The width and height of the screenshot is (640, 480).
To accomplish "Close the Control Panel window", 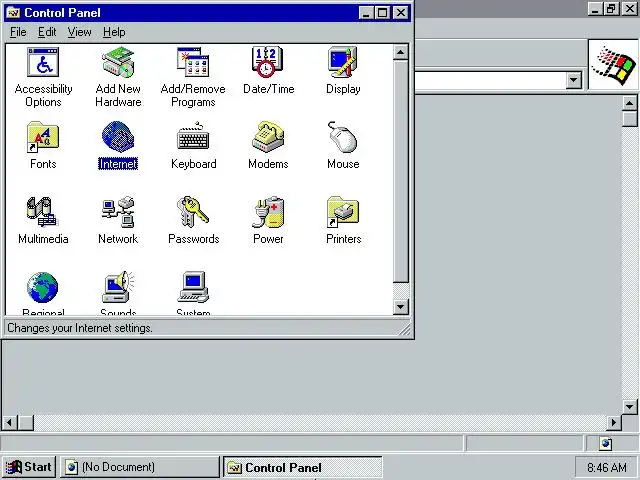I will [x=400, y=13].
